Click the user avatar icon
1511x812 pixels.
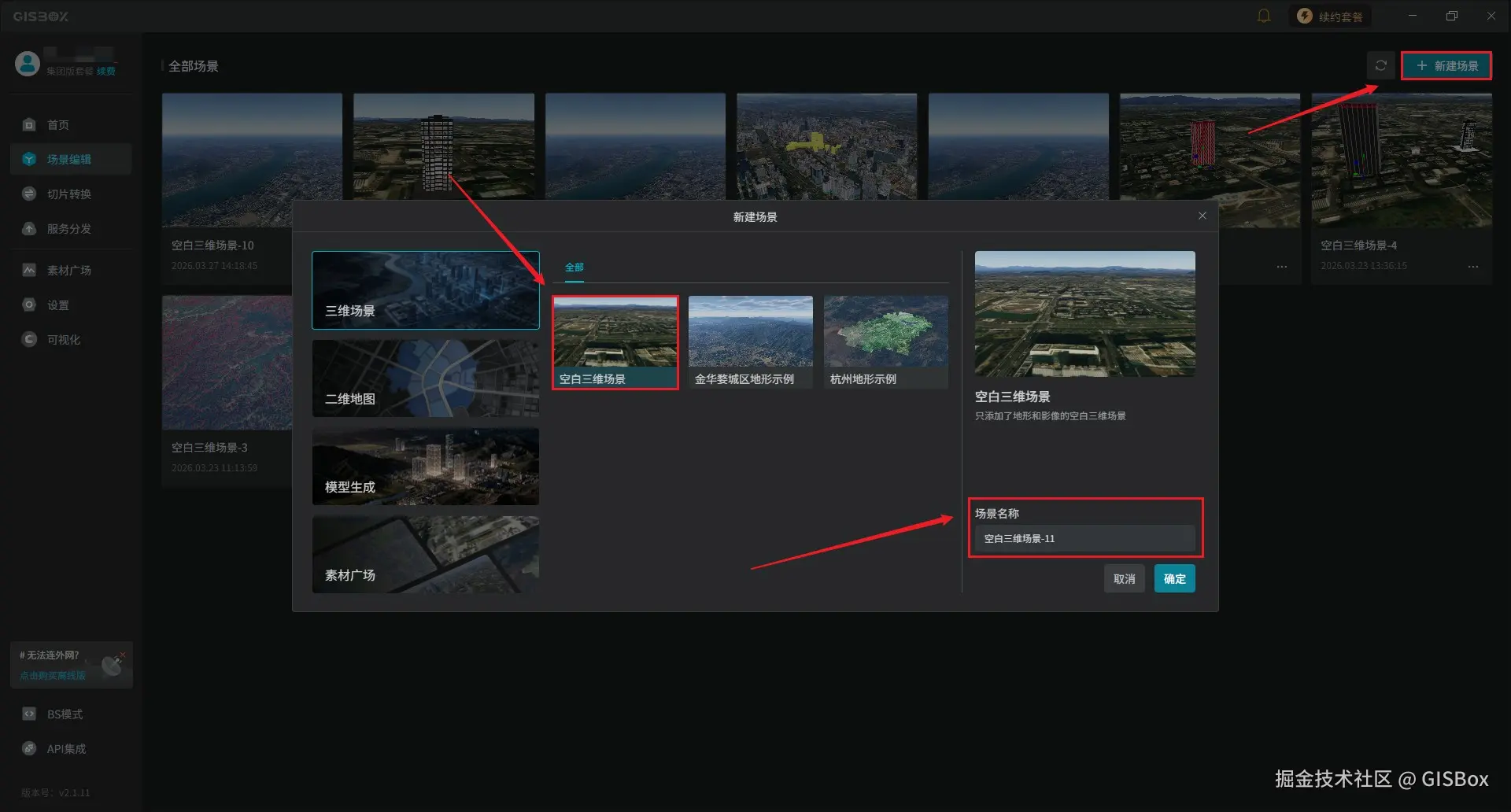tap(28, 64)
